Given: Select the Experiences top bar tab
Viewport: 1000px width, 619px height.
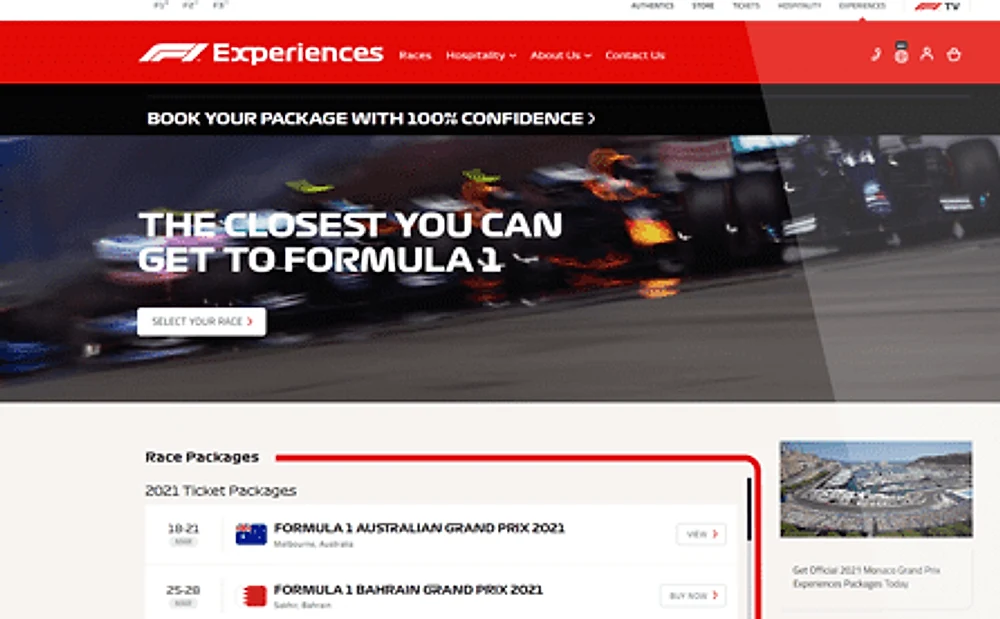Looking at the screenshot, I should click(x=862, y=6).
